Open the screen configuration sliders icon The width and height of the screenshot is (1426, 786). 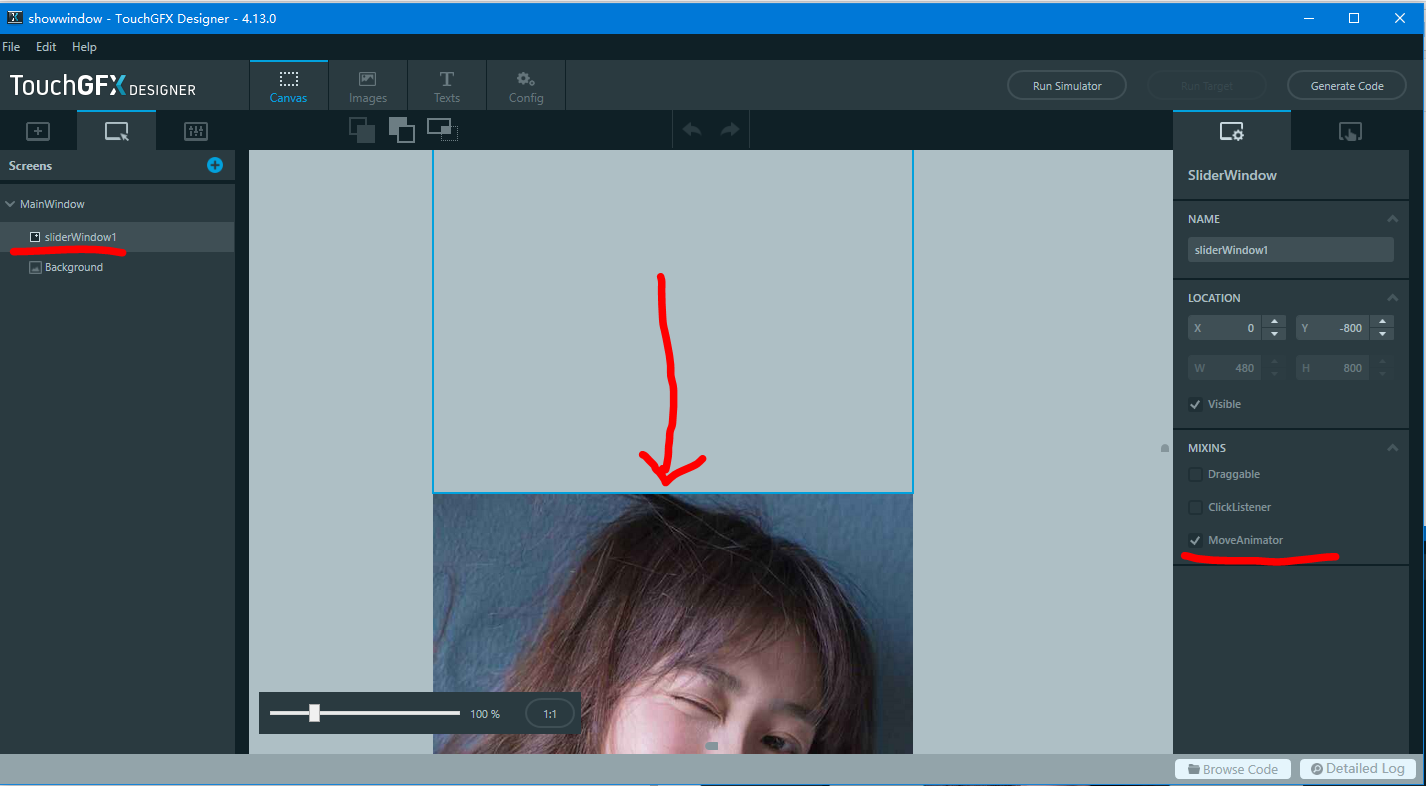[195, 130]
